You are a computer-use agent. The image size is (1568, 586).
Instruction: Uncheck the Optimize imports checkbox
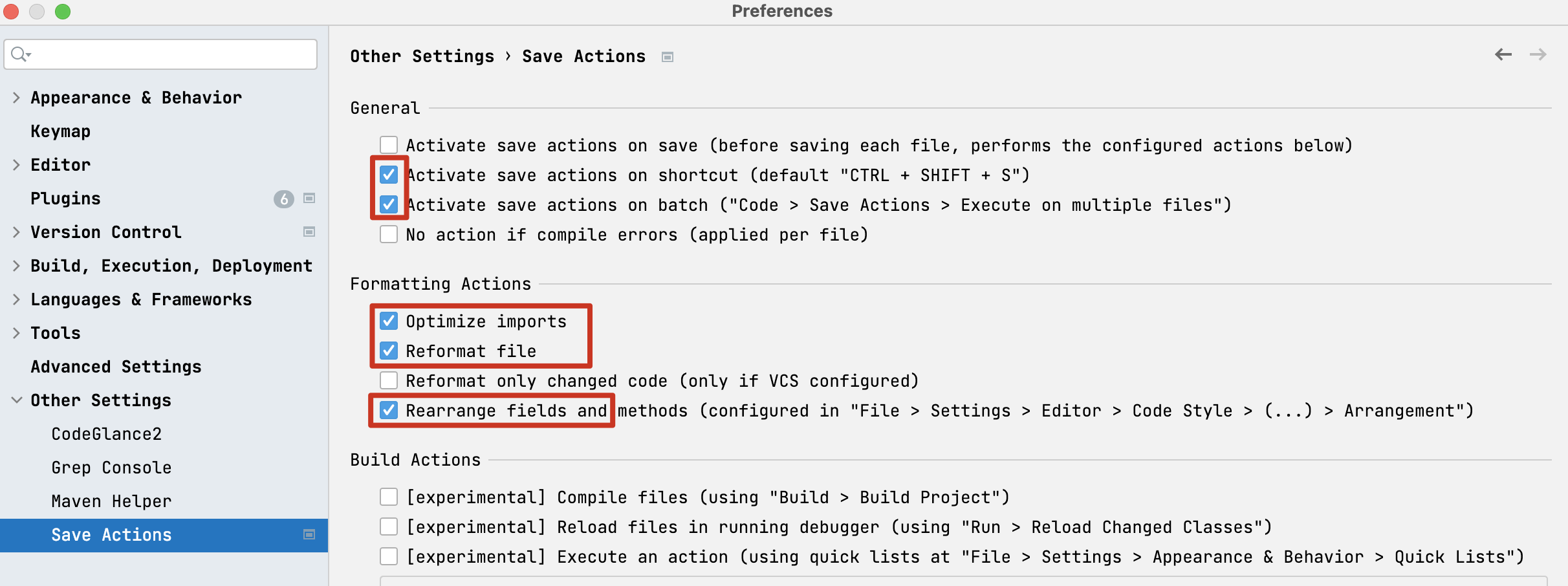(x=389, y=321)
